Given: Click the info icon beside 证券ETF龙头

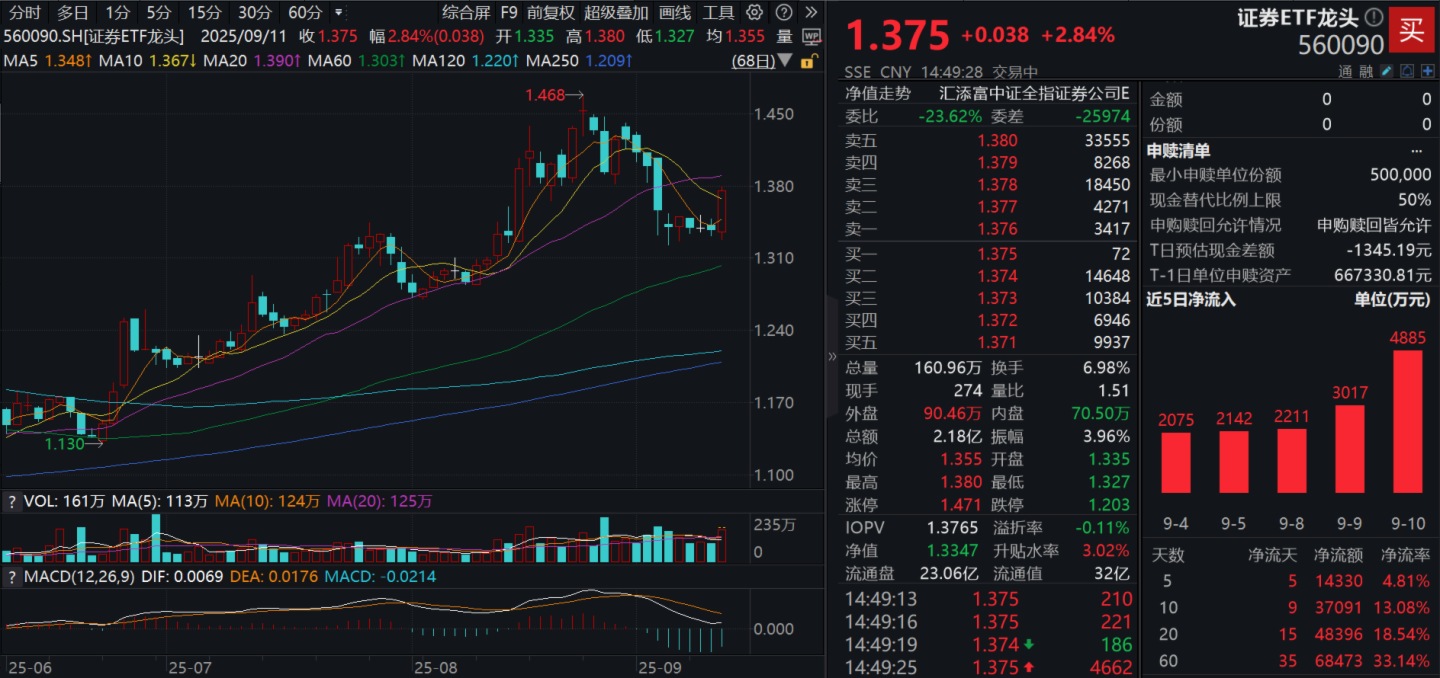Looking at the screenshot, I should (x=1374, y=17).
